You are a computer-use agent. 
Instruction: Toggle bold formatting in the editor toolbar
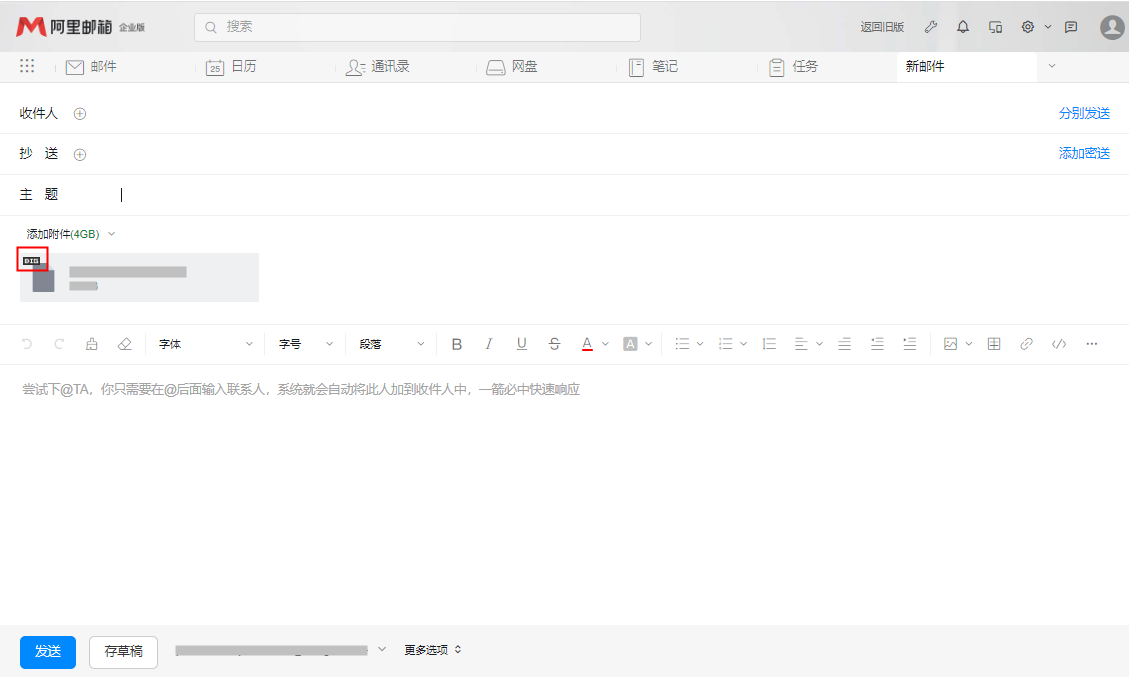[x=457, y=344]
